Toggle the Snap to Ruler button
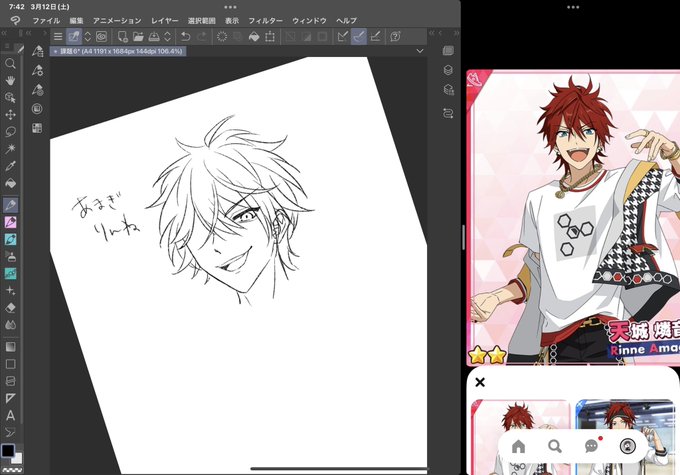Screen dimensions: 680x475 pos(343,36)
